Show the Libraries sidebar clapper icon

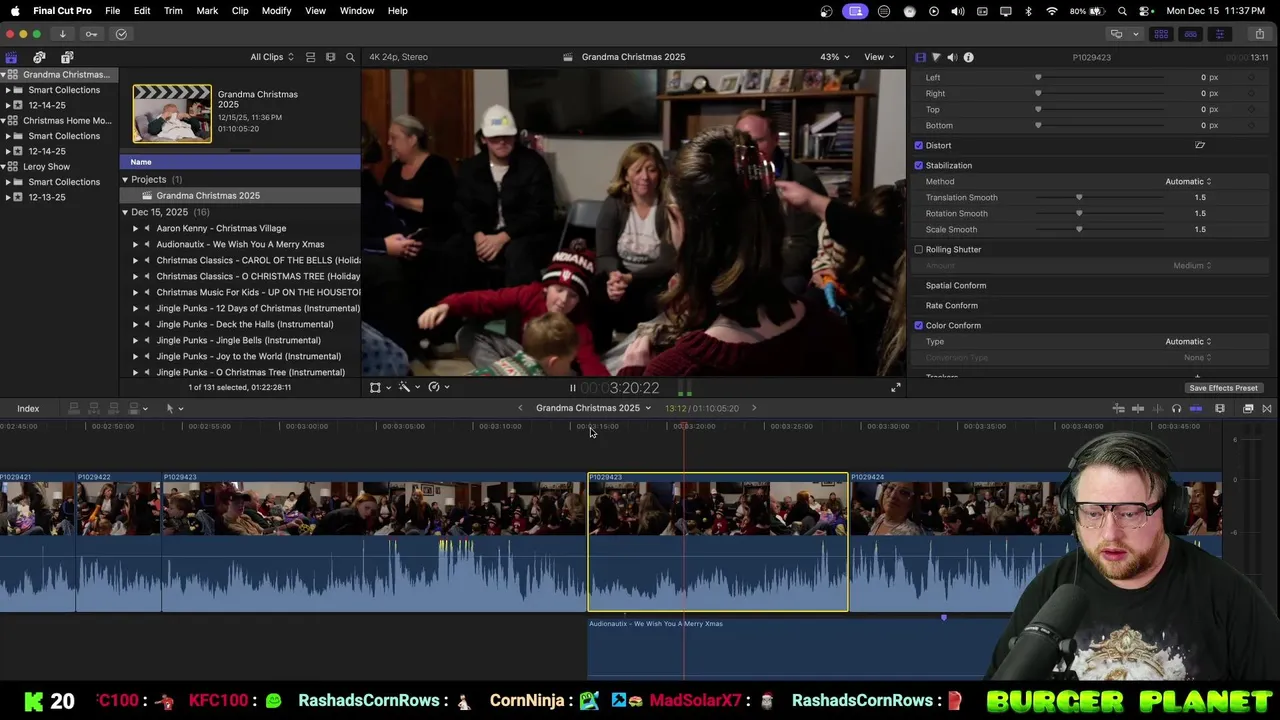[x=11, y=57]
